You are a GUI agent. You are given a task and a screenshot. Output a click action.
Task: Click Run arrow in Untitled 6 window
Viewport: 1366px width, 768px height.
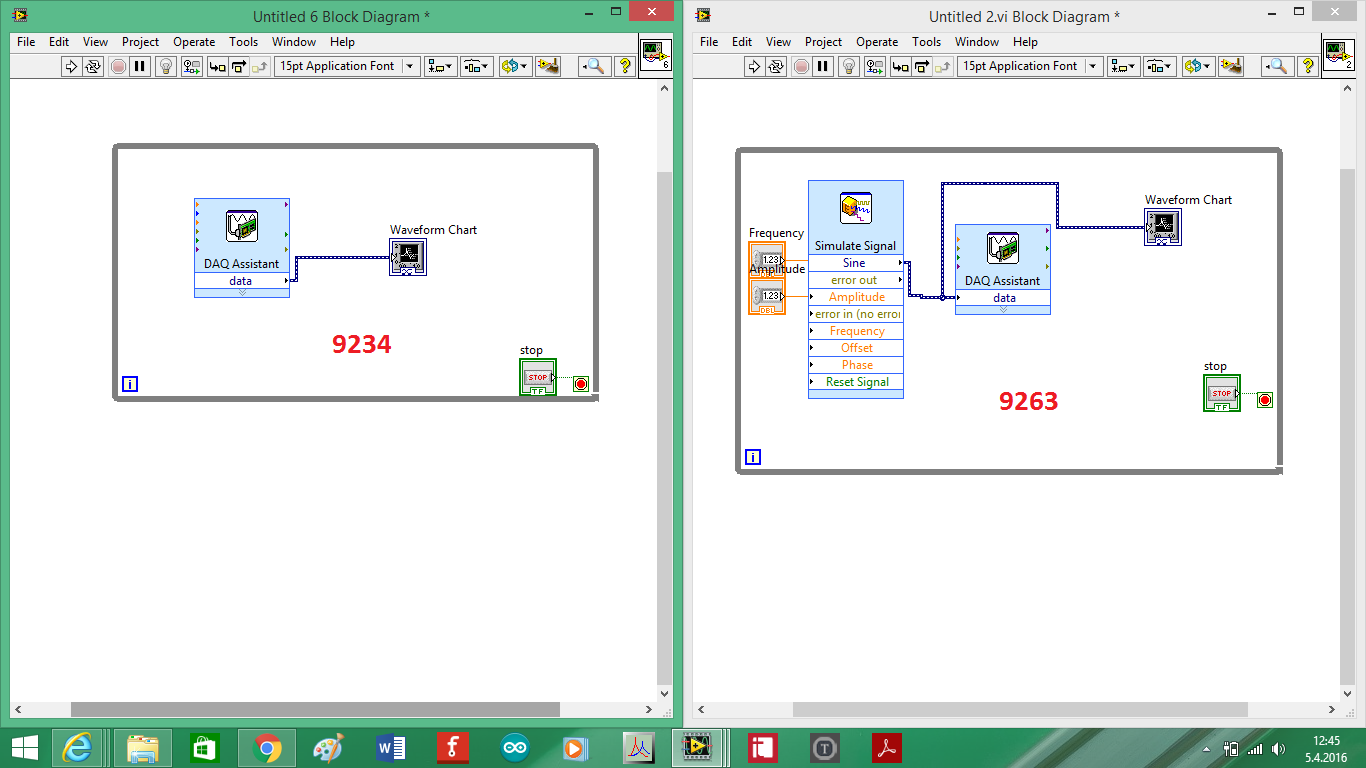point(71,66)
